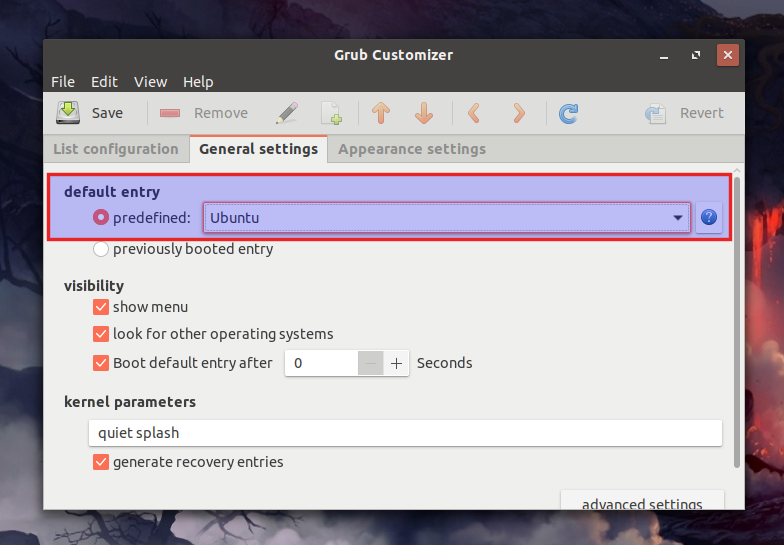Disable generate recovery entries checkbox

[x=101, y=462]
